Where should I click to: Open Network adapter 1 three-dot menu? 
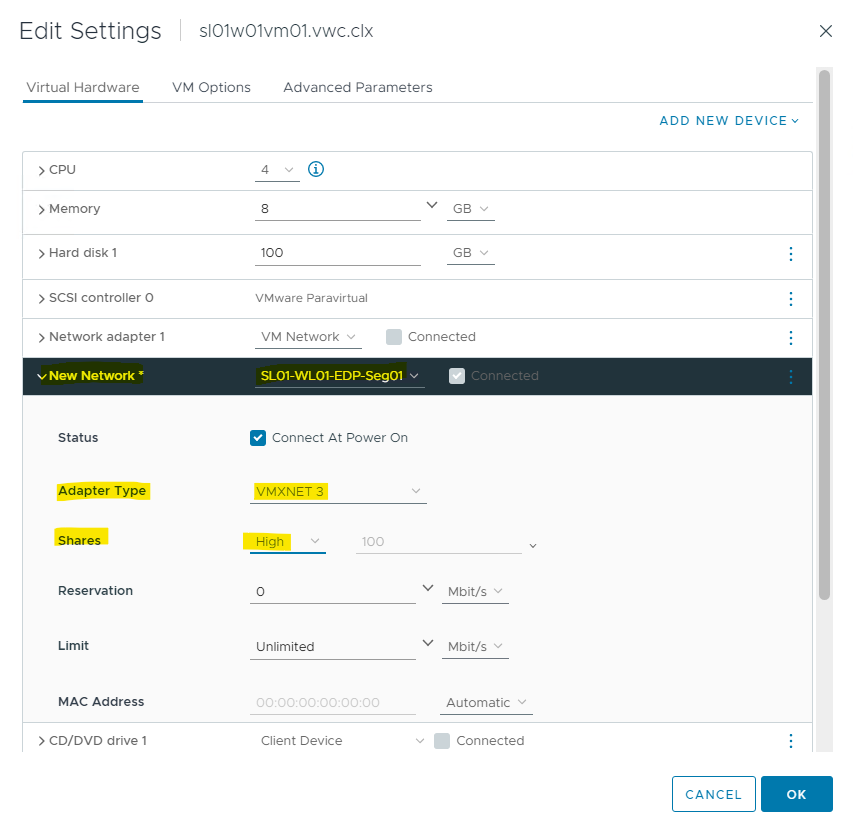pos(790,338)
